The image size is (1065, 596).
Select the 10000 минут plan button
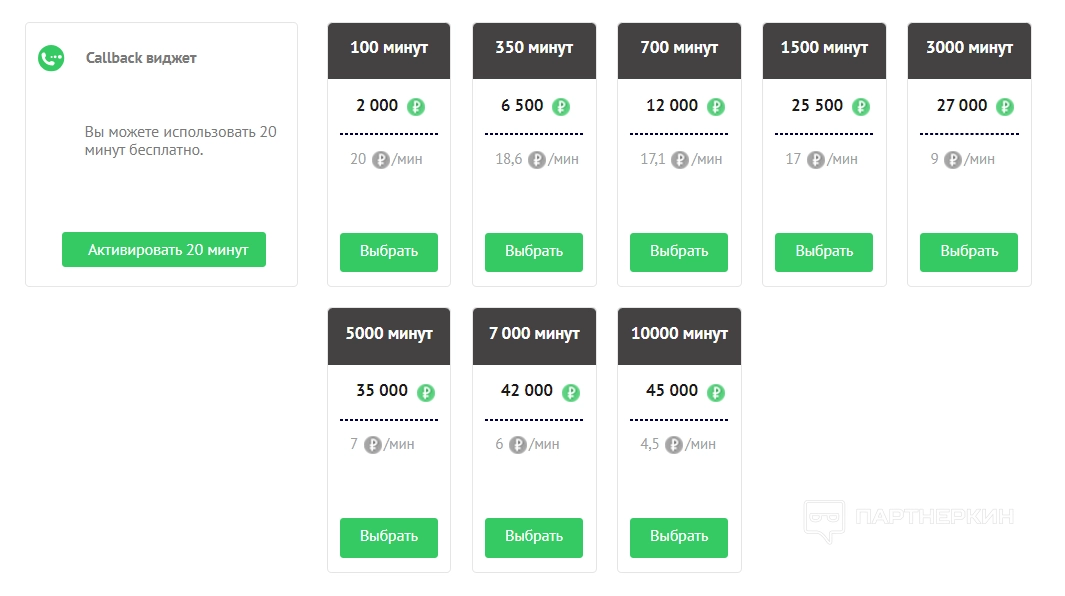(679, 537)
